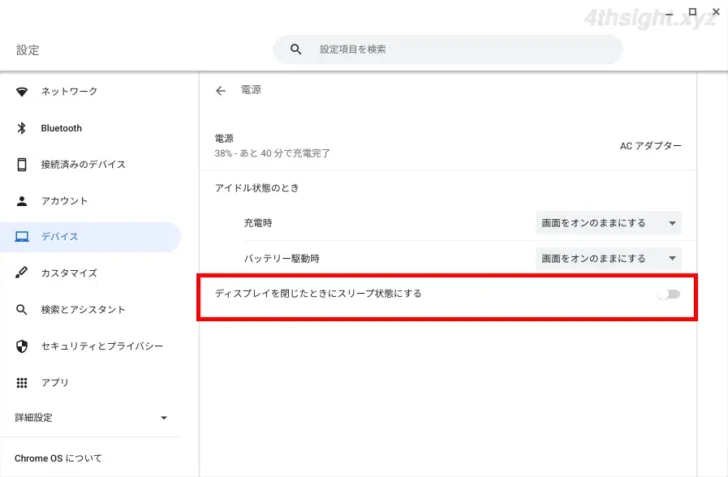
Task: Open the アプリ settings section
Action: pyautogui.click(x=91, y=383)
